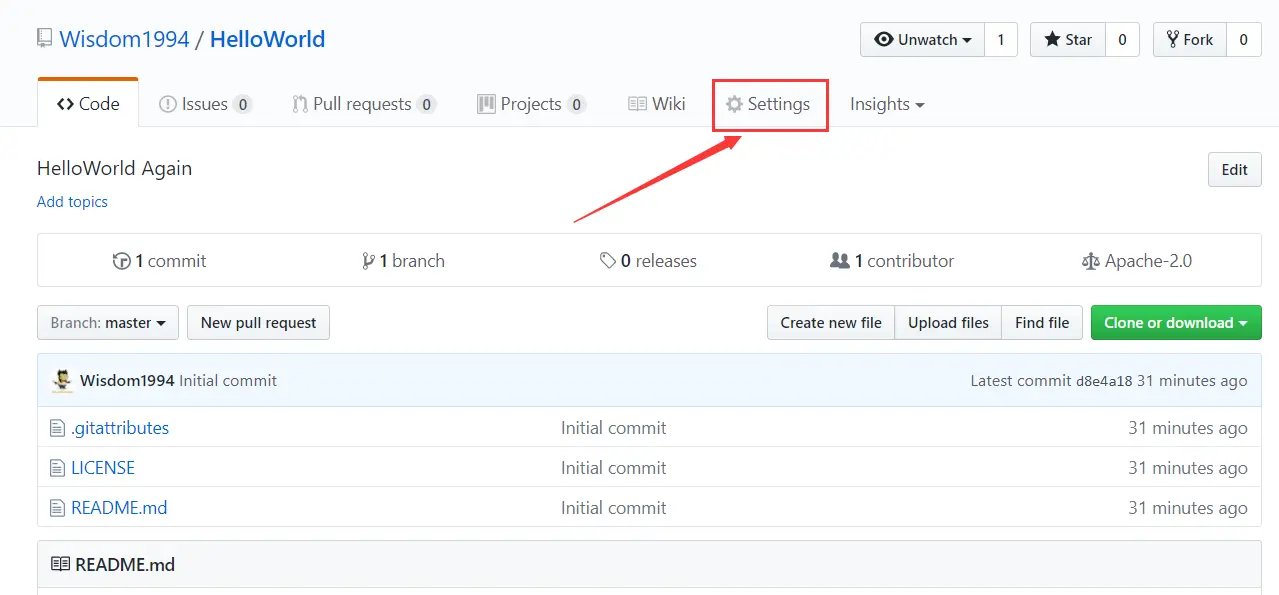Open the Projects tab
1279x595 pixels.
531,104
